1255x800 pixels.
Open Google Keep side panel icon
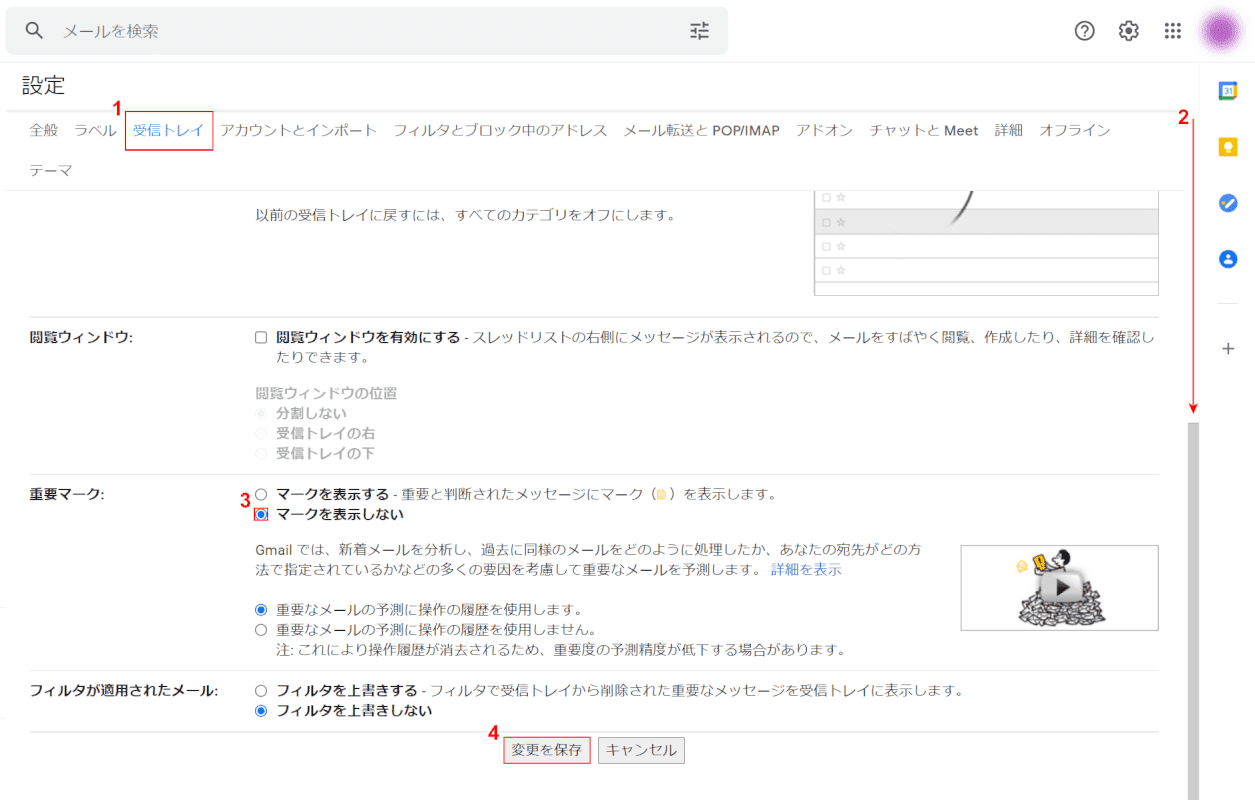coord(1228,147)
